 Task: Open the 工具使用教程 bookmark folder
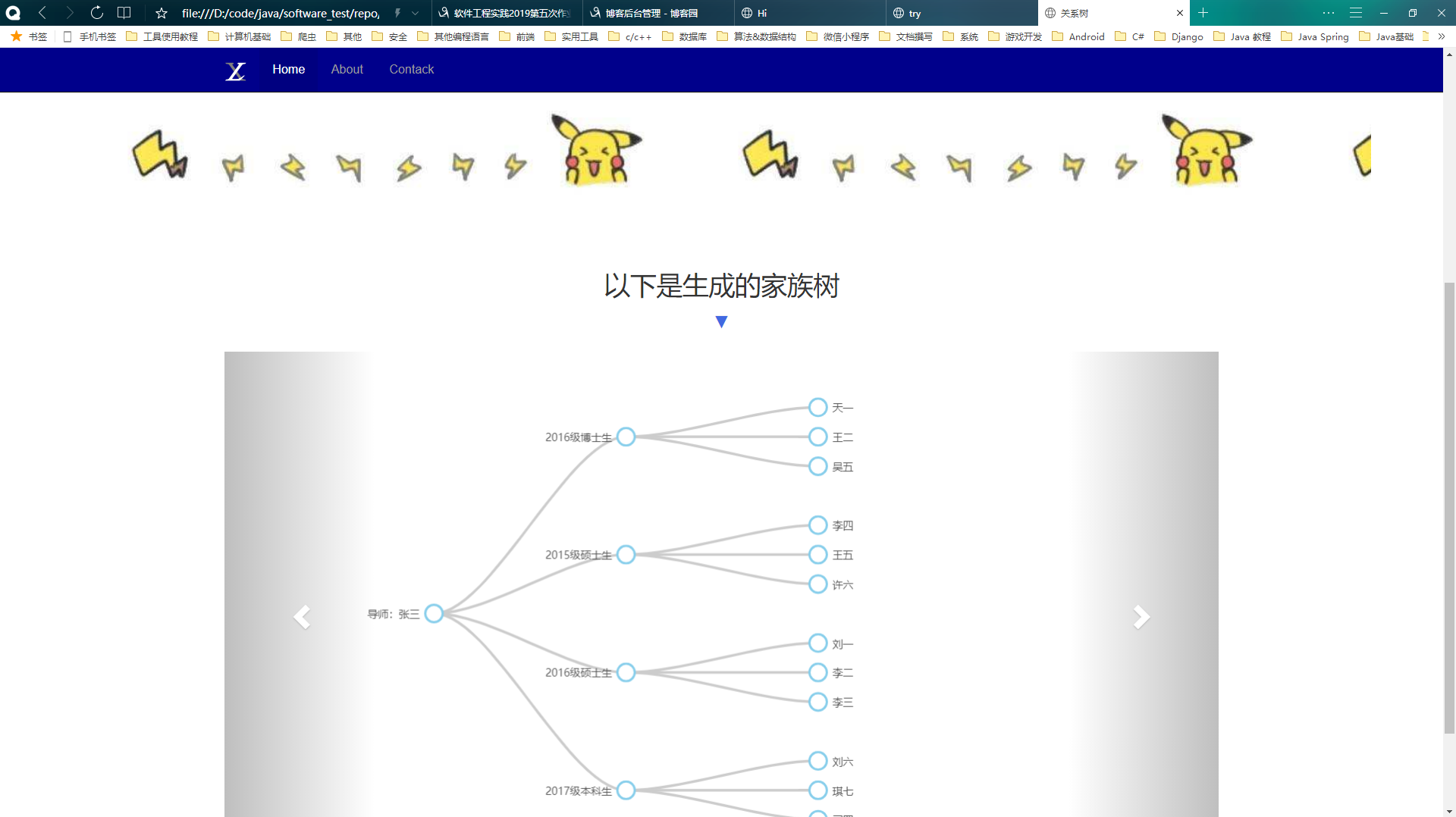(162, 36)
